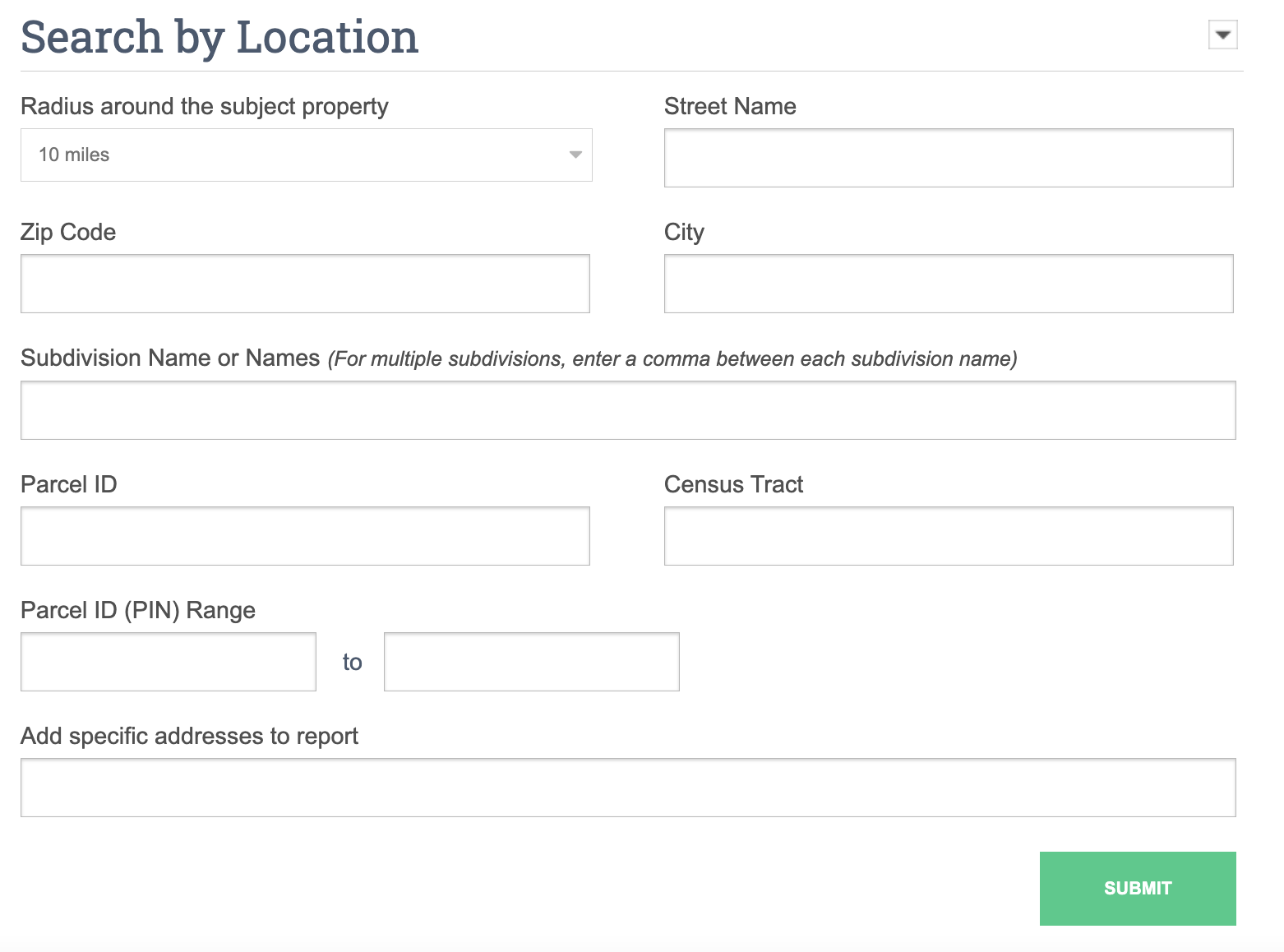1284x952 pixels.
Task: Click the 'Parcel ID (PIN) Range' label text
Action: (138, 610)
